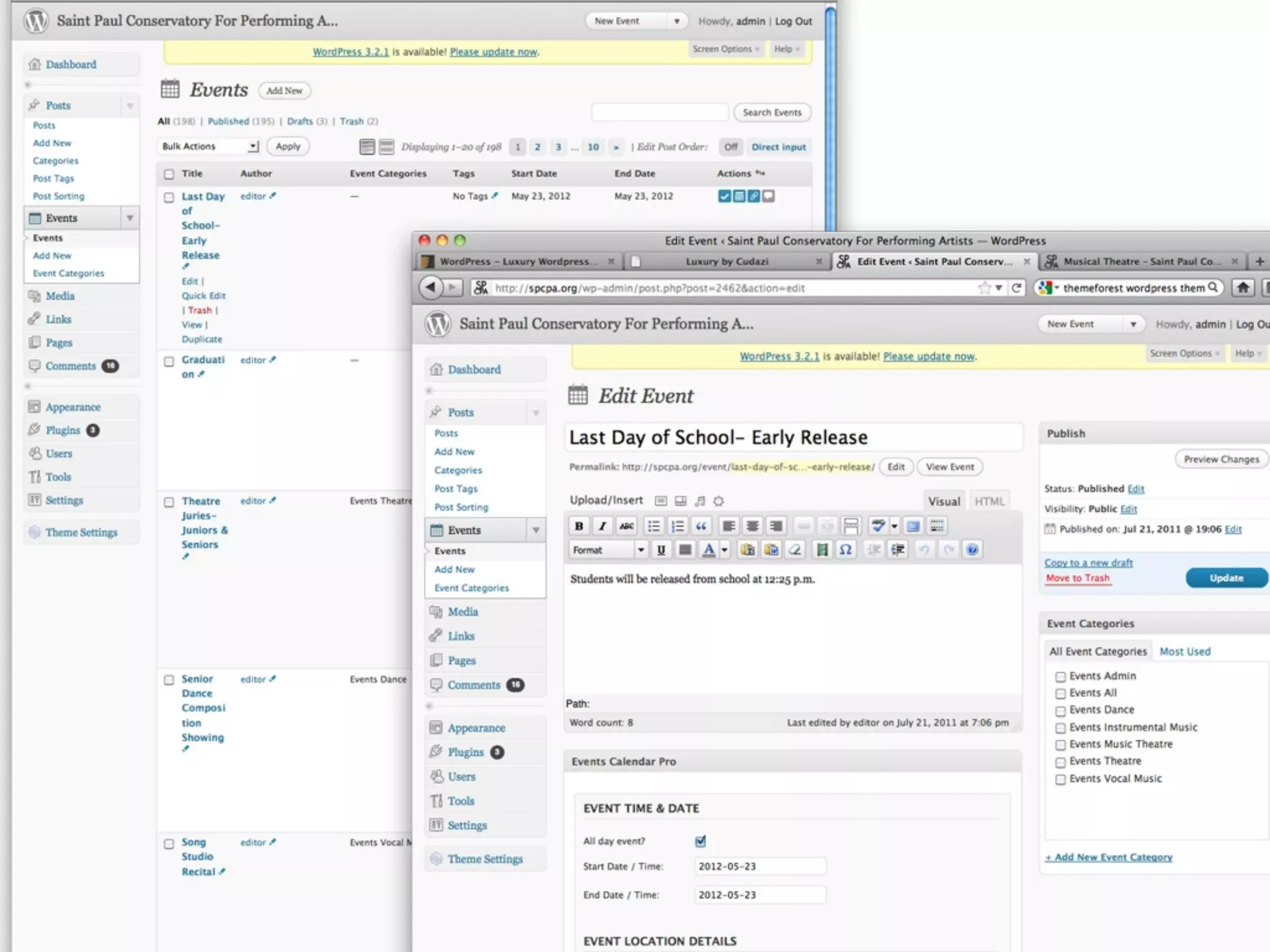Uncheck the All day event checkbox

pos(700,841)
